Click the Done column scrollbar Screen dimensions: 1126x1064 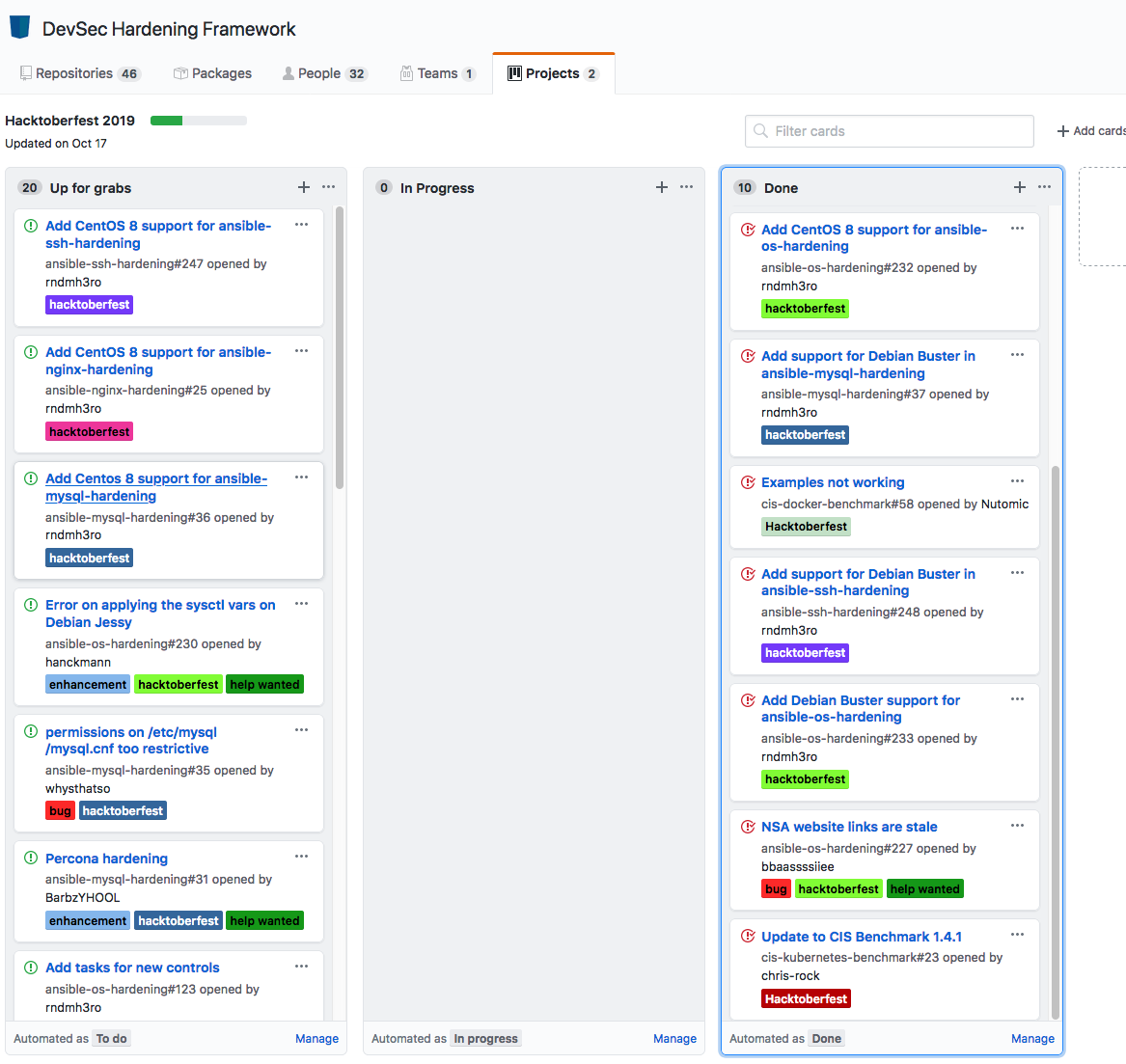click(1055, 743)
